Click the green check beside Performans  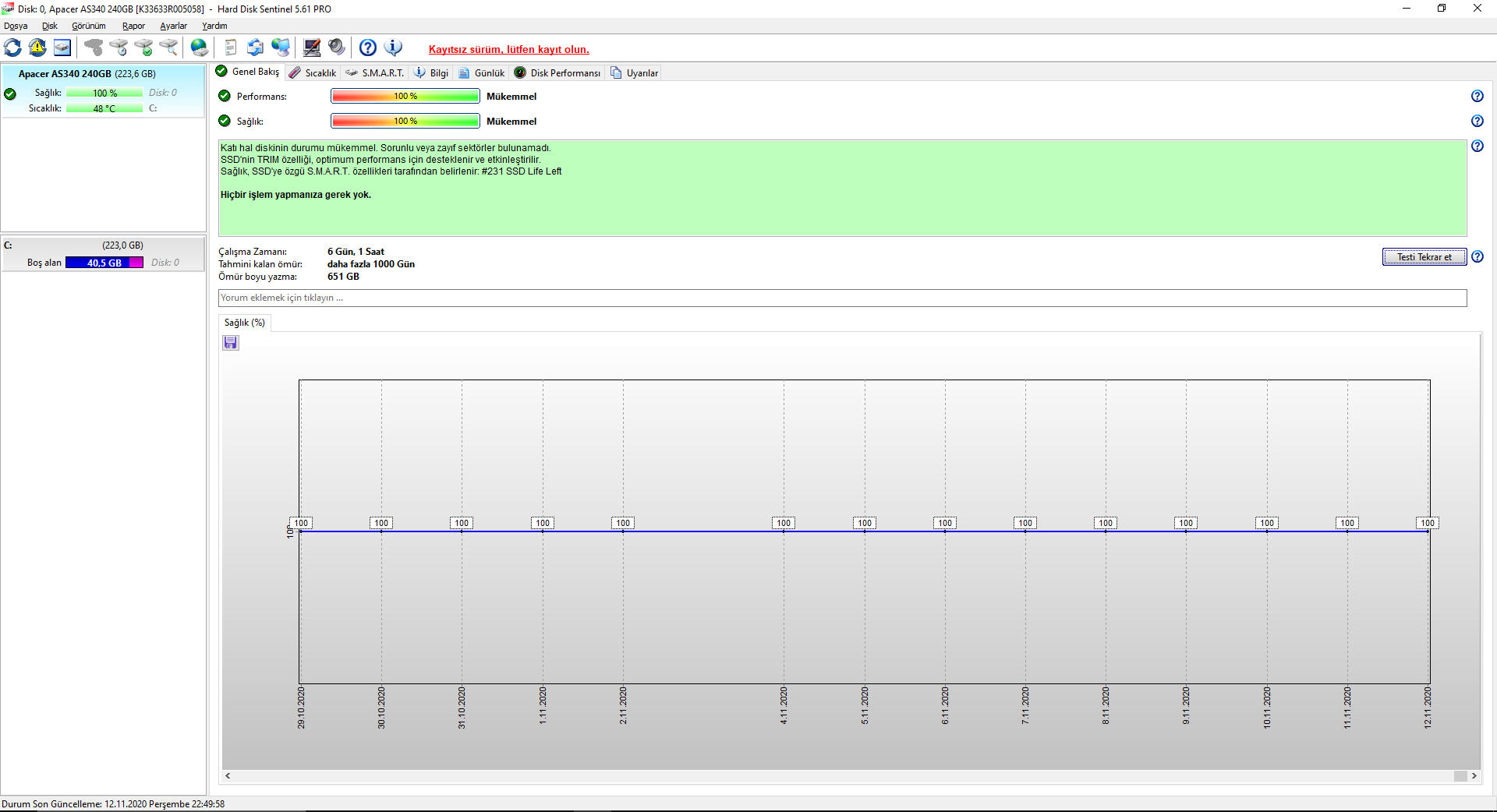(225, 96)
